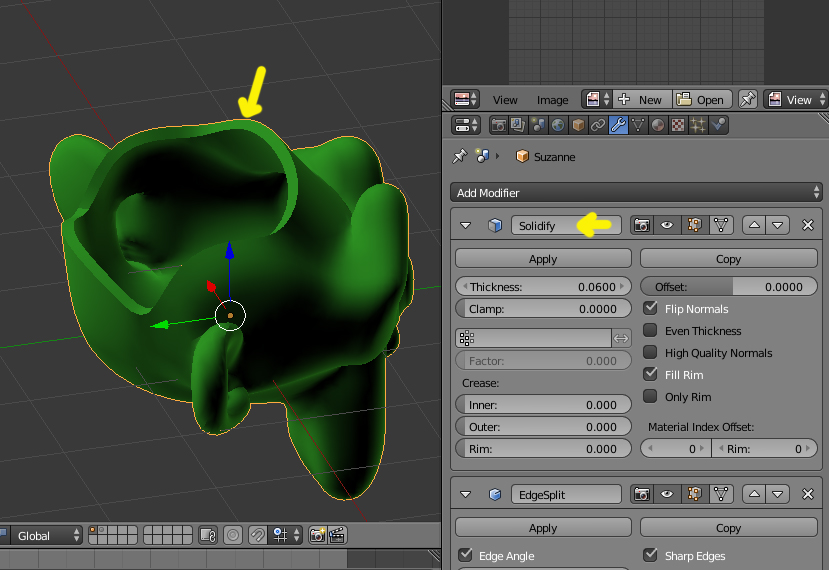829x570 pixels.
Task: Toggle Solidify edit cage button
Action: [721, 225]
